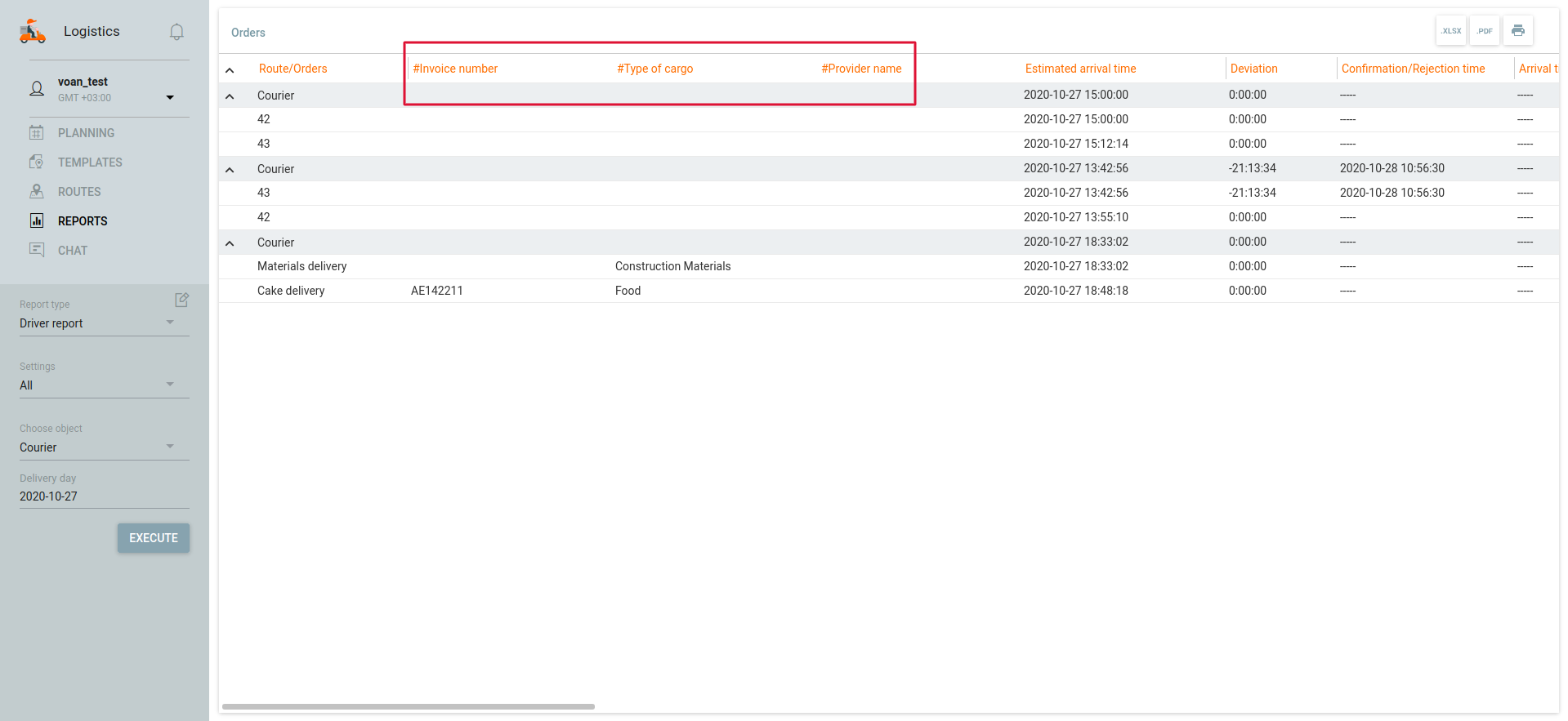
Task: Collapse the first Courier route group
Action: pyautogui.click(x=230, y=96)
